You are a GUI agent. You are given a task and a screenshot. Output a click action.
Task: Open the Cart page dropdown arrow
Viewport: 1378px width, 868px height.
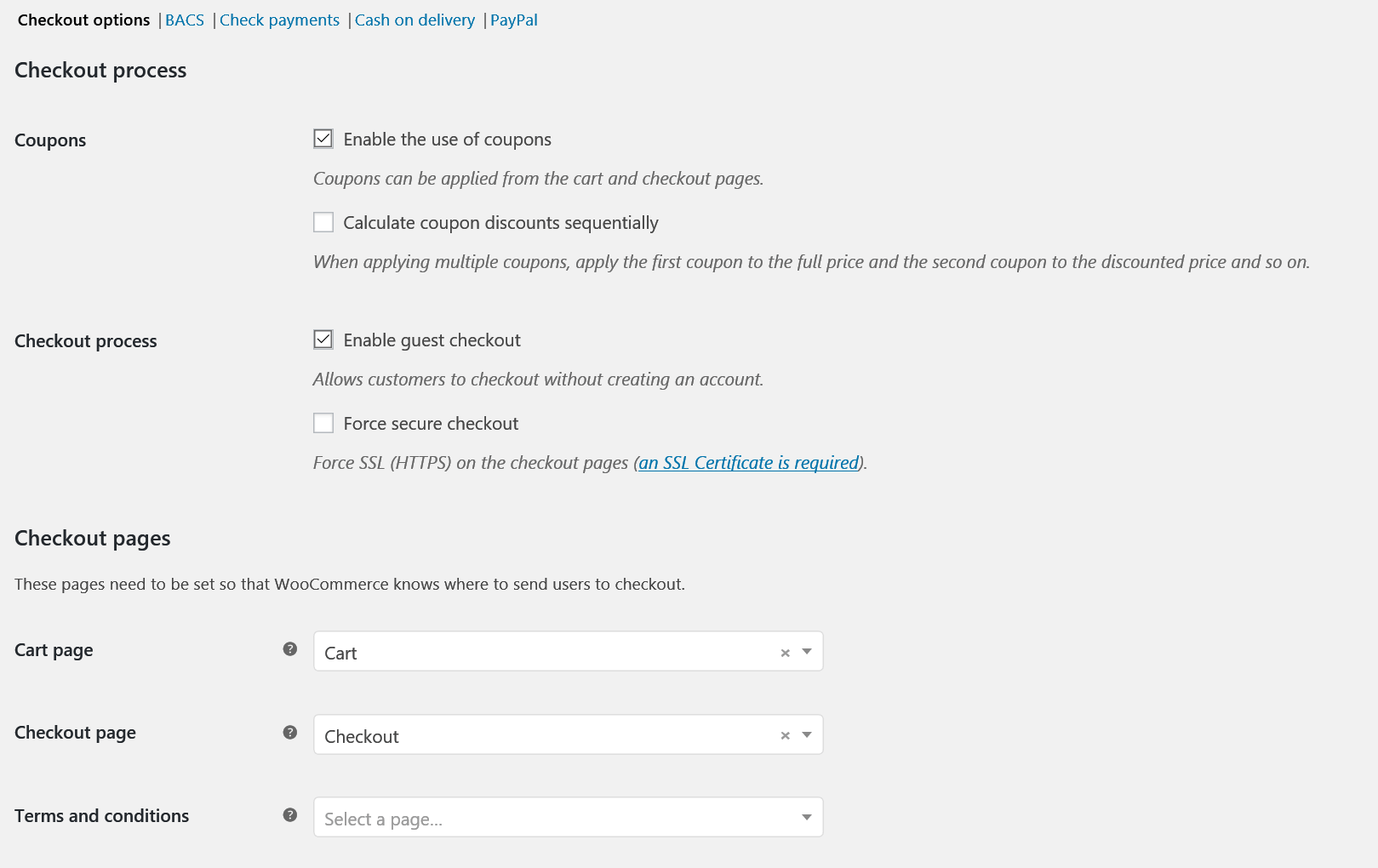807,652
